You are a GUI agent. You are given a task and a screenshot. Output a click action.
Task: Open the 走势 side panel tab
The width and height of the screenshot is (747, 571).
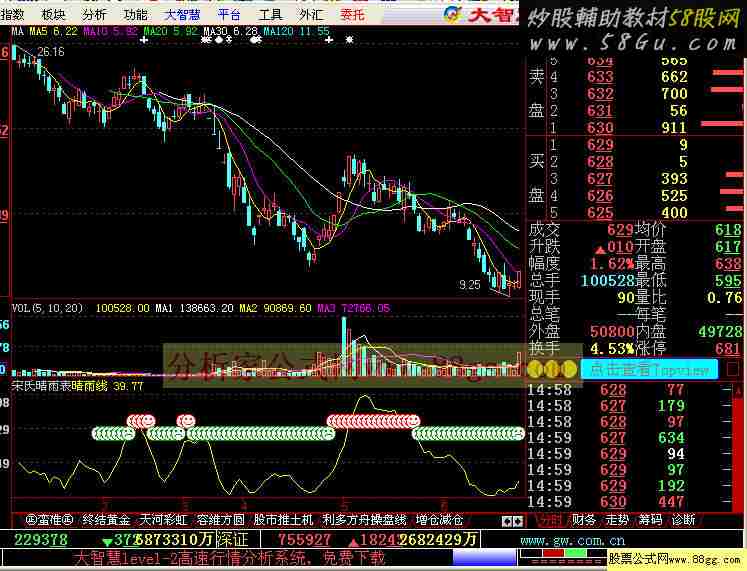click(x=617, y=520)
